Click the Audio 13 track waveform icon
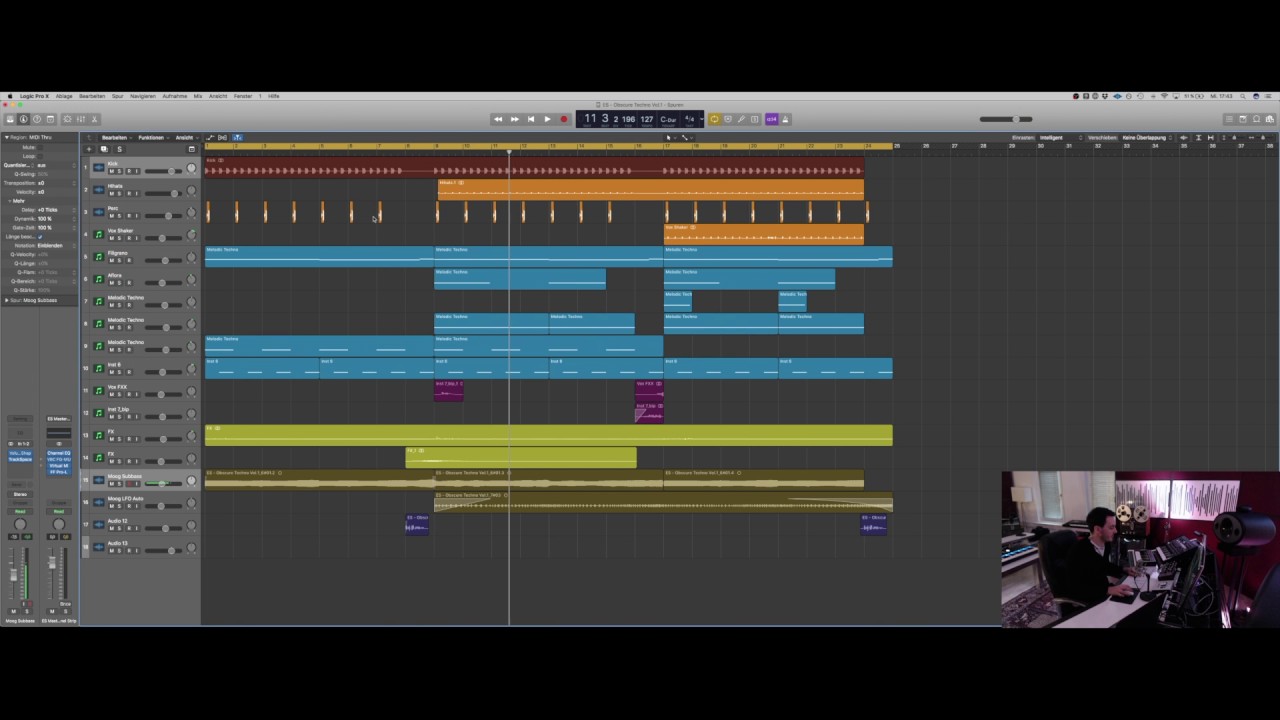The height and width of the screenshot is (720, 1280). pyautogui.click(x=99, y=546)
